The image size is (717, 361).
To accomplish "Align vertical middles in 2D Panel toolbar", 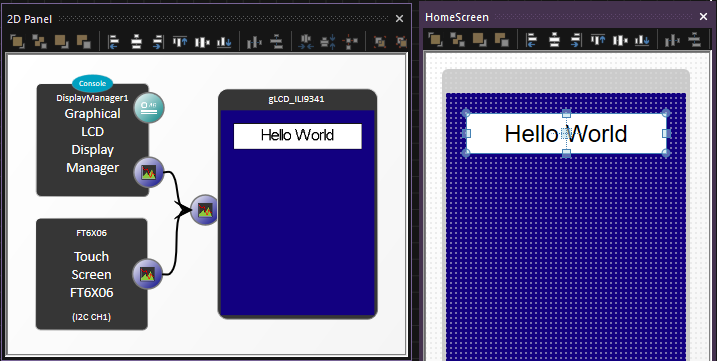I will pyautogui.click(x=202, y=42).
